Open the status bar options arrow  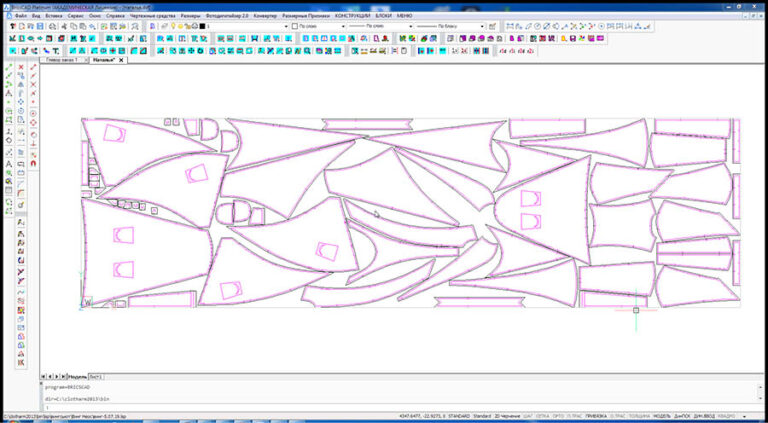click(744, 416)
